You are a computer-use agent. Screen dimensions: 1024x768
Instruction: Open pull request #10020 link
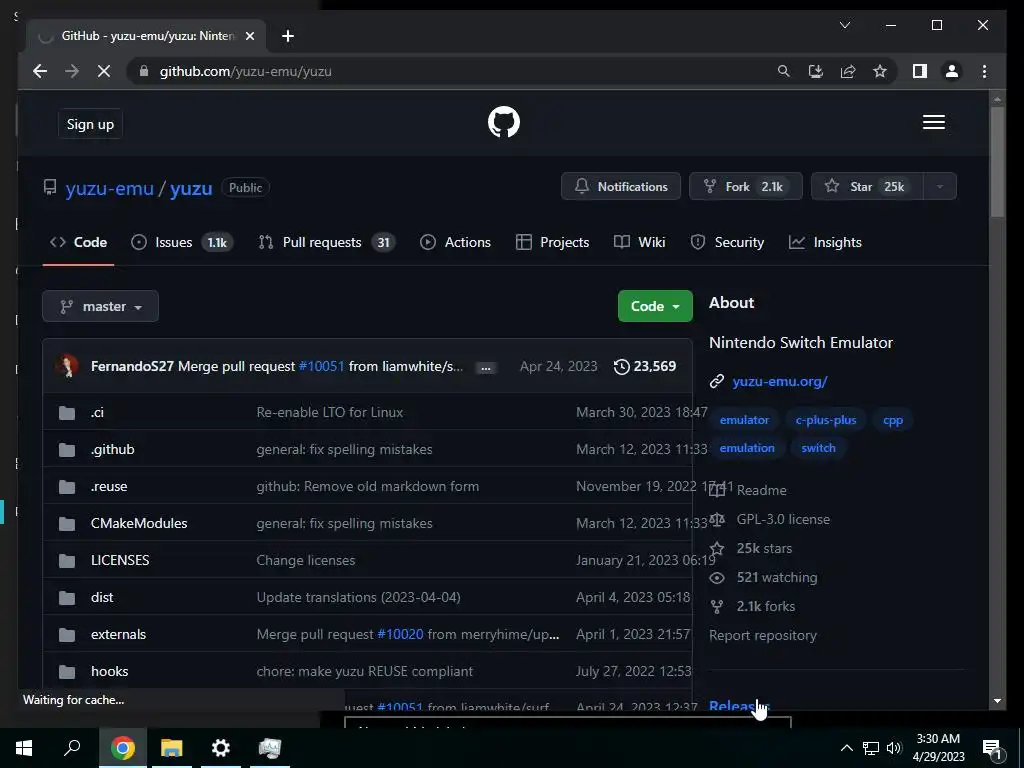coord(400,634)
